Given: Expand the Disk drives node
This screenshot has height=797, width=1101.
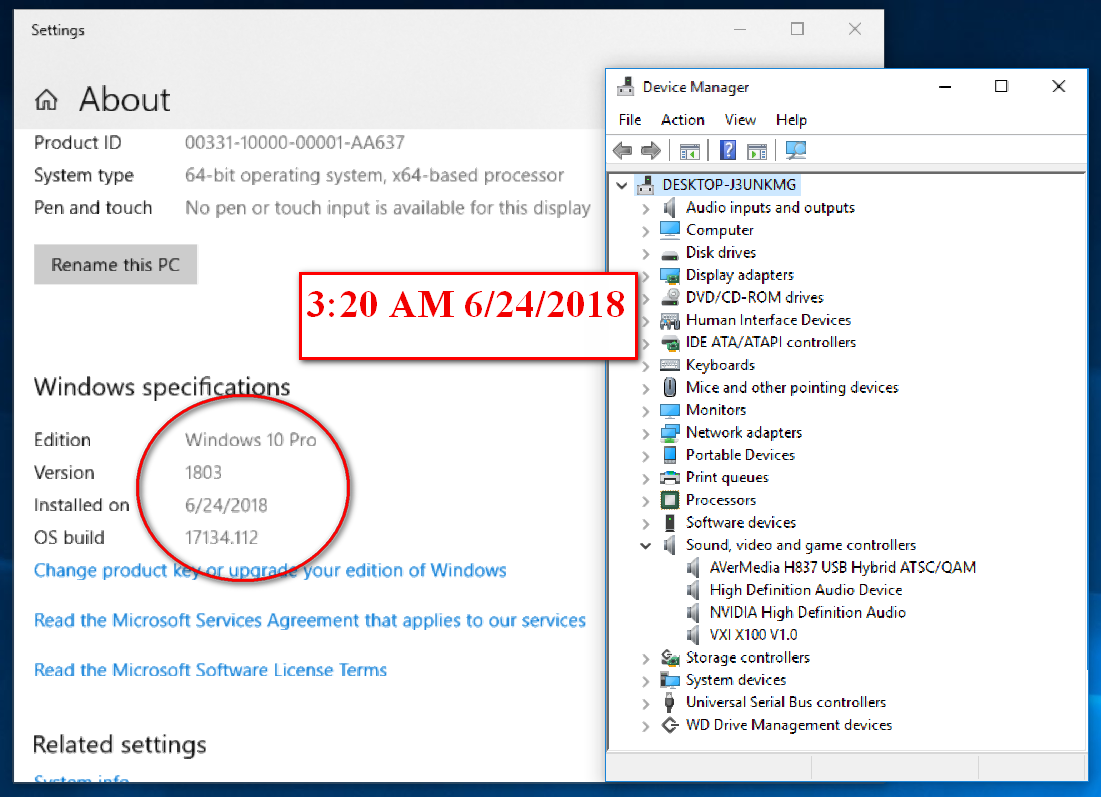Looking at the screenshot, I should [645, 253].
